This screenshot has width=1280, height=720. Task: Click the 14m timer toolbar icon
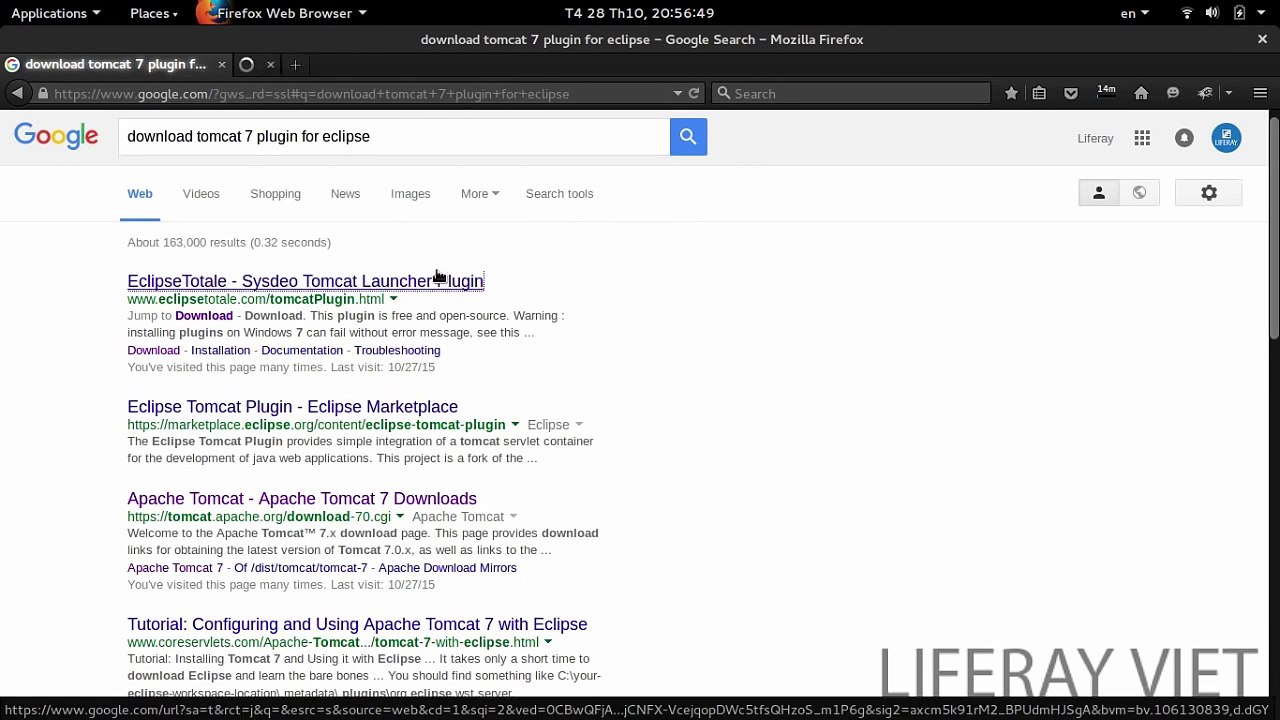pos(1106,92)
